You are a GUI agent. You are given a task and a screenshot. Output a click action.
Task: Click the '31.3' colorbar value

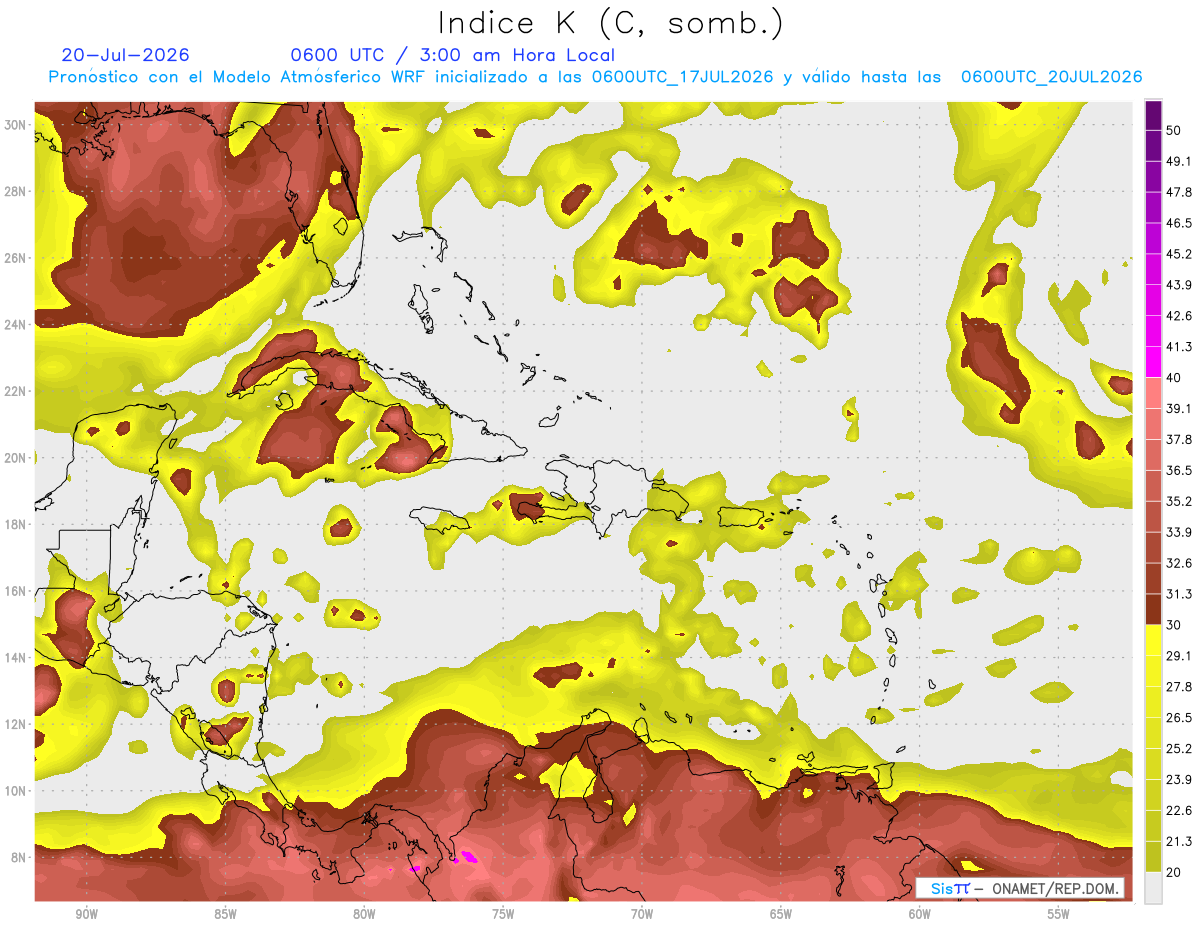(1179, 594)
